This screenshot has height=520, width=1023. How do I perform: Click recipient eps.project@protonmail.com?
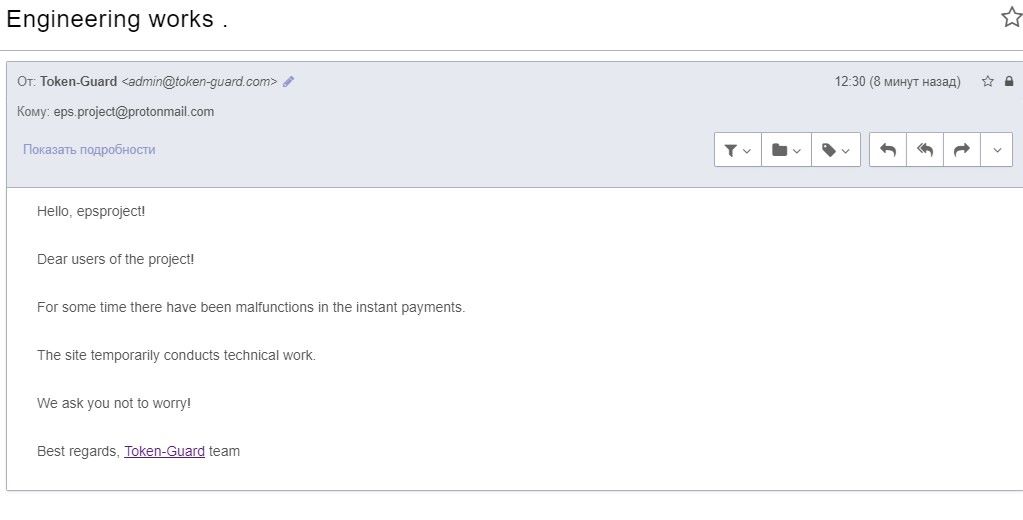coord(134,112)
